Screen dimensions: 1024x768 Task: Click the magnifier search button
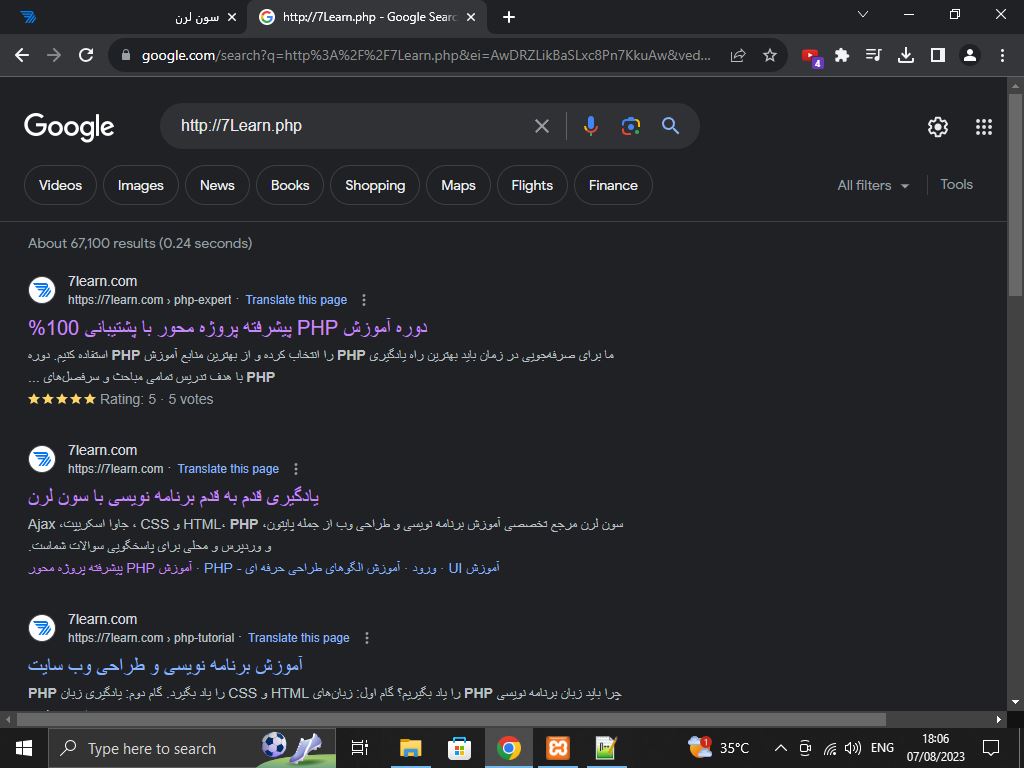click(x=671, y=126)
